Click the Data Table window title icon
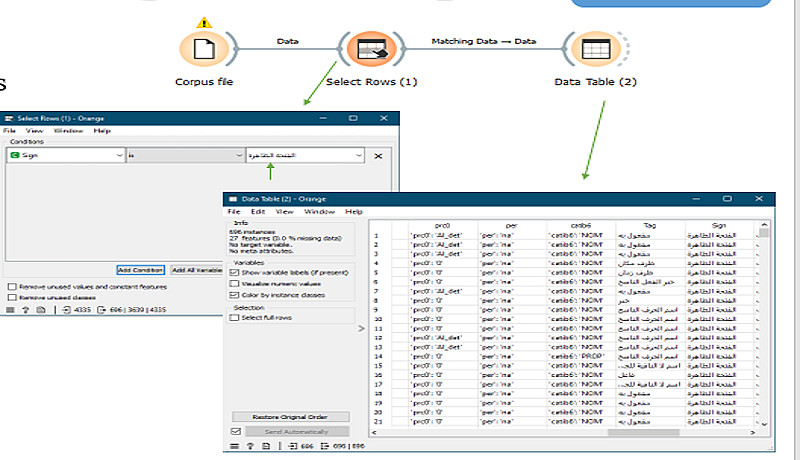 [x=233, y=199]
